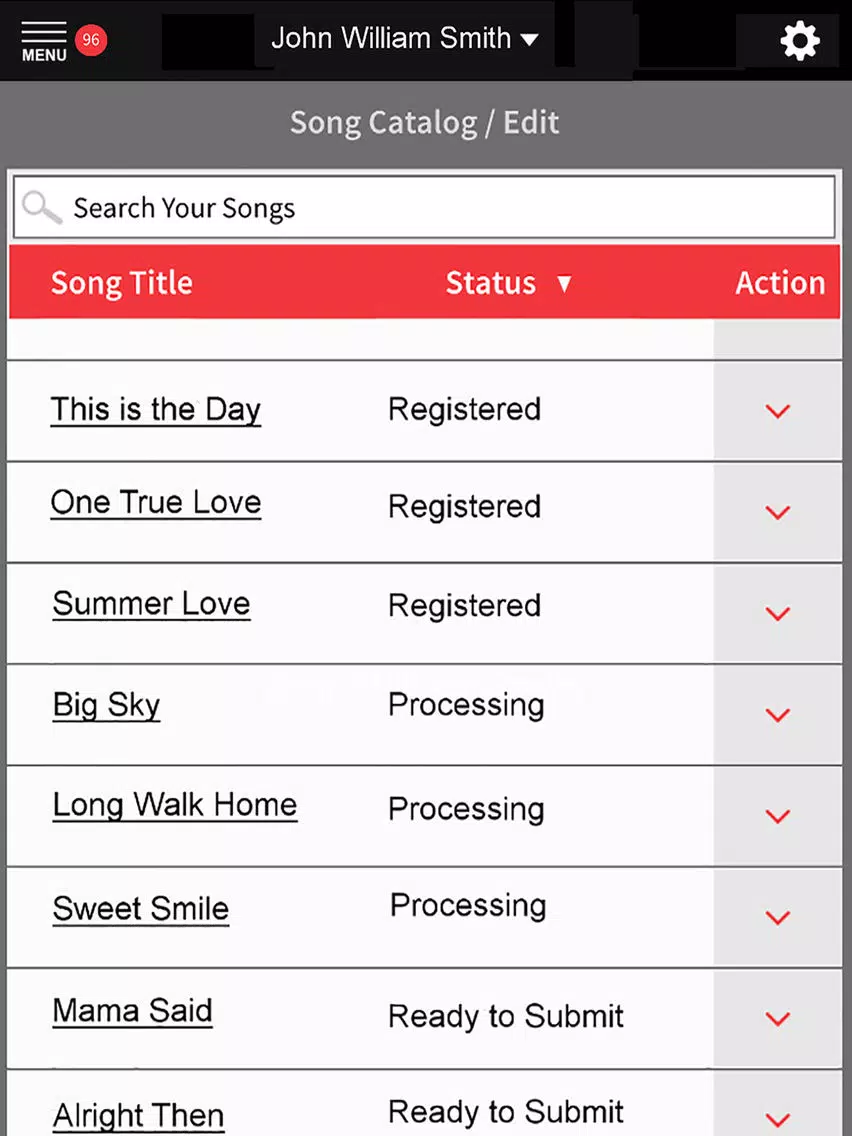This screenshot has height=1136, width=852.
Task: Expand actions for Summer Love
Action: pos(777,614)
